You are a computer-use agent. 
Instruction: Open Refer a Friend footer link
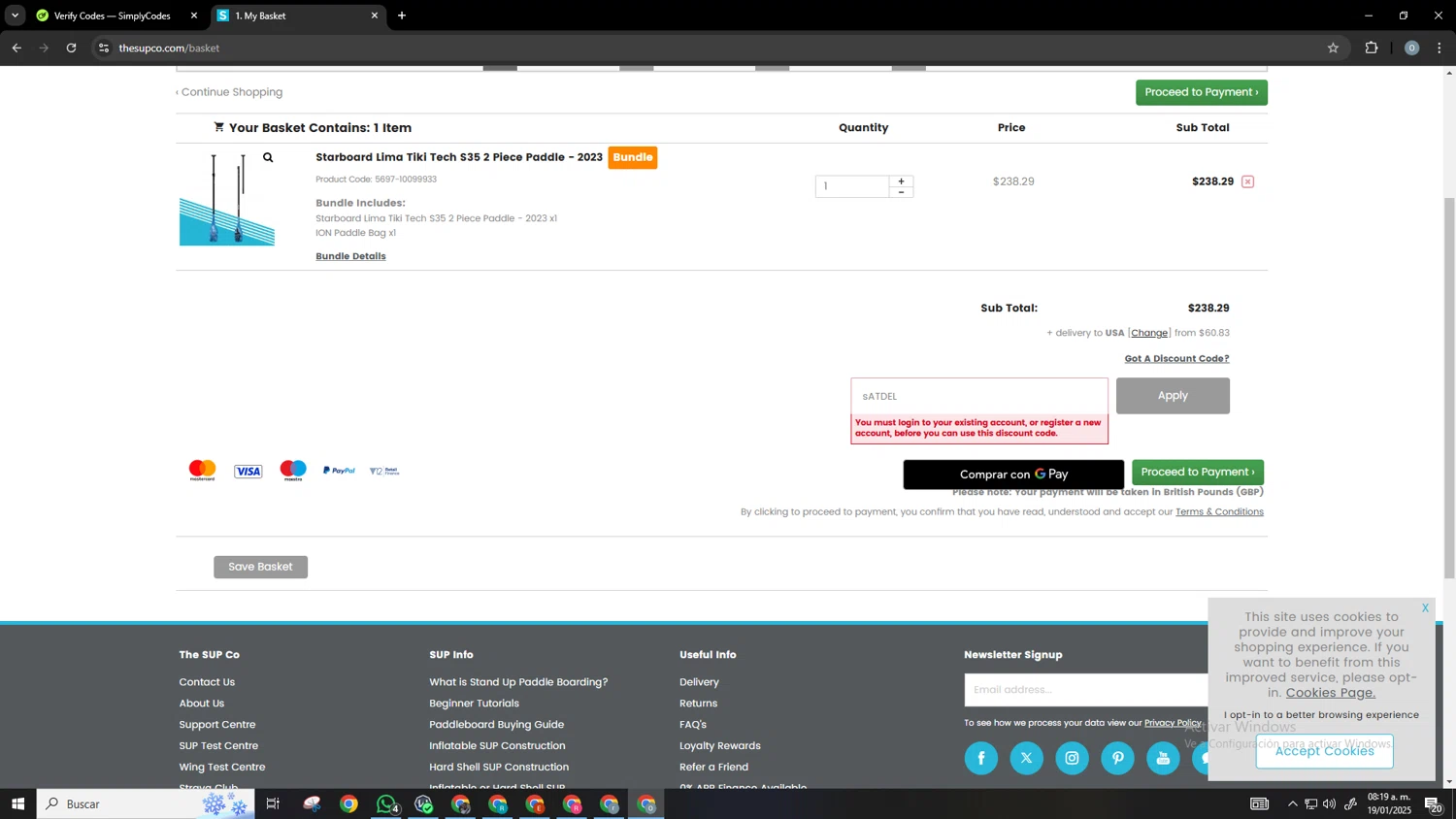pos(713,768)
